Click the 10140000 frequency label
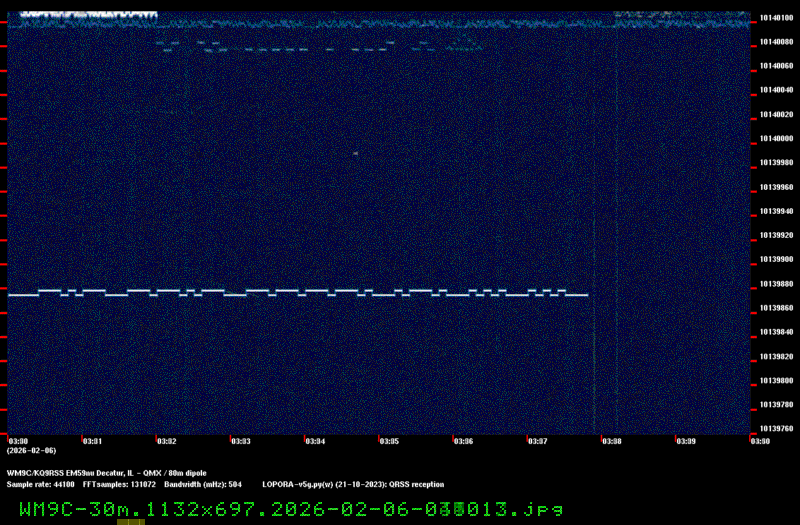800x525 pixels. [776, 138]
